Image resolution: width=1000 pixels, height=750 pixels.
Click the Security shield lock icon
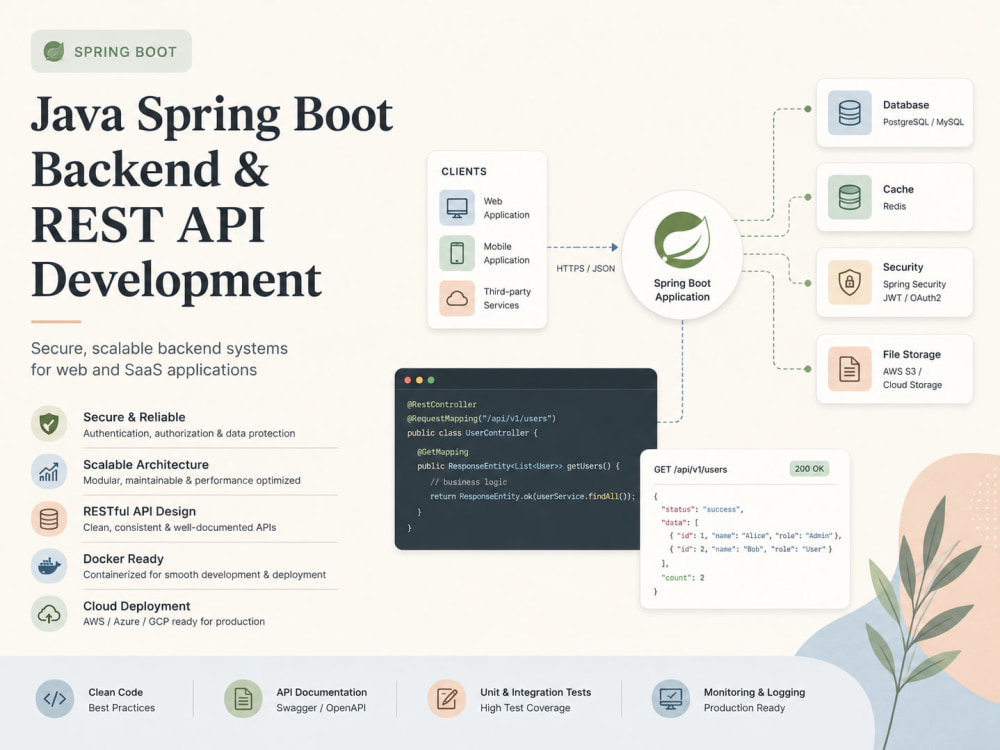[x=849, y=282]
